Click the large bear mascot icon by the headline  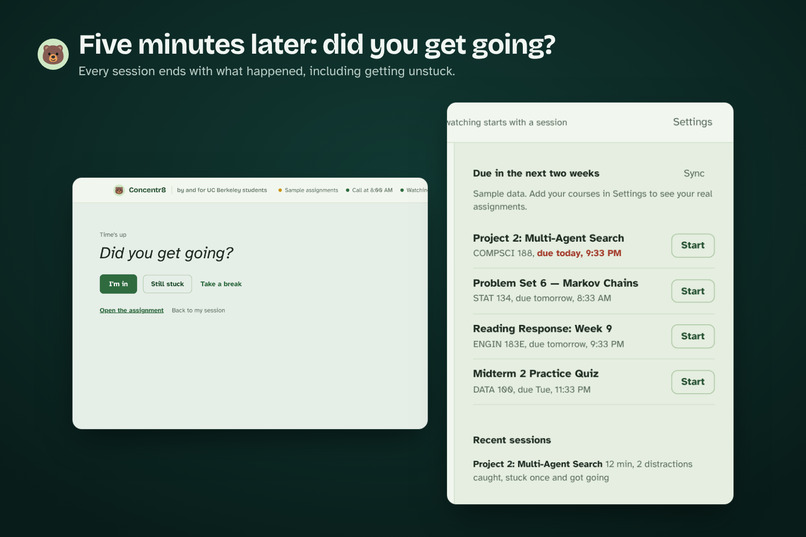[53, 54]
